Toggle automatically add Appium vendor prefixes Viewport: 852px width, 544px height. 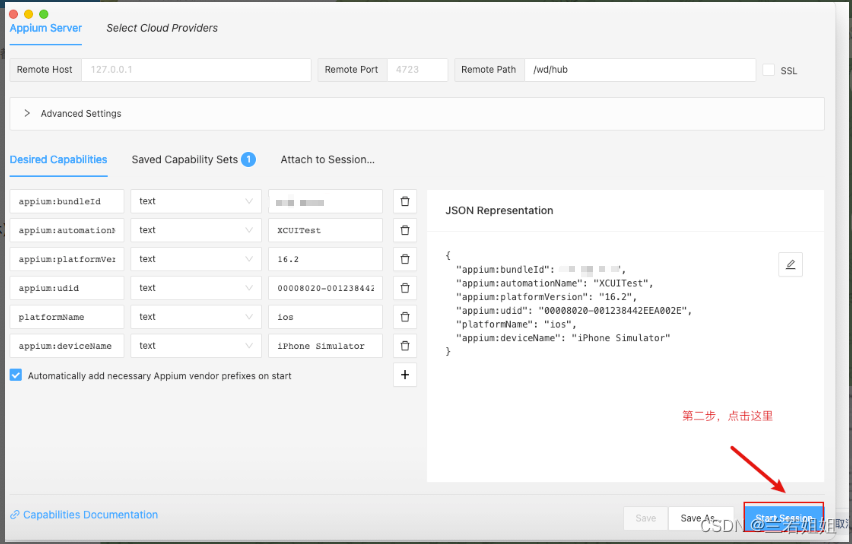click(16, 375)
